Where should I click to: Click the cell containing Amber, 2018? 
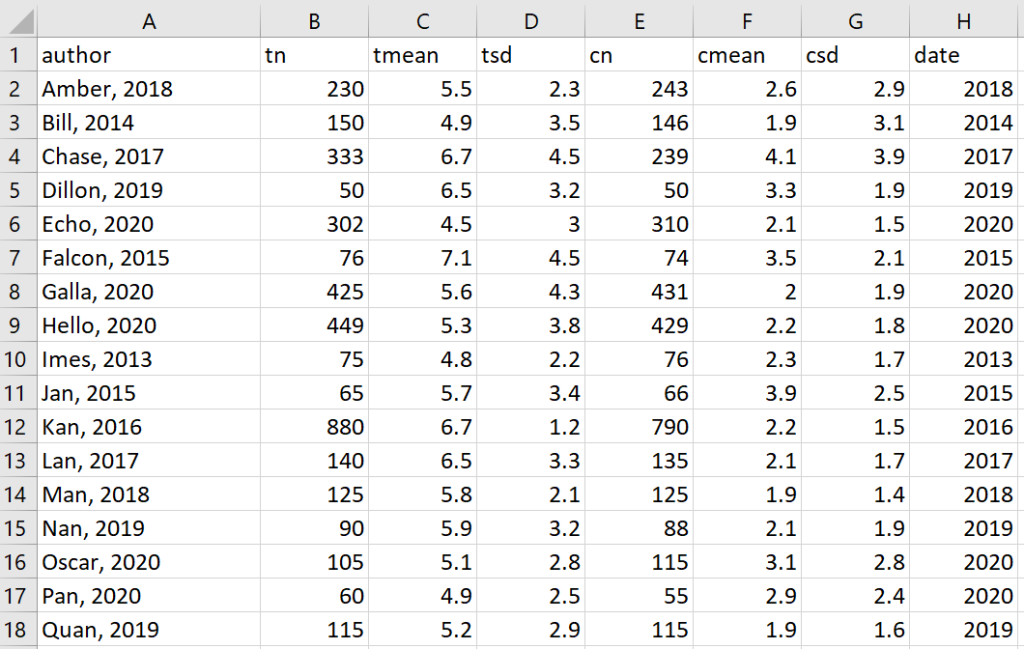pos(148,89)
